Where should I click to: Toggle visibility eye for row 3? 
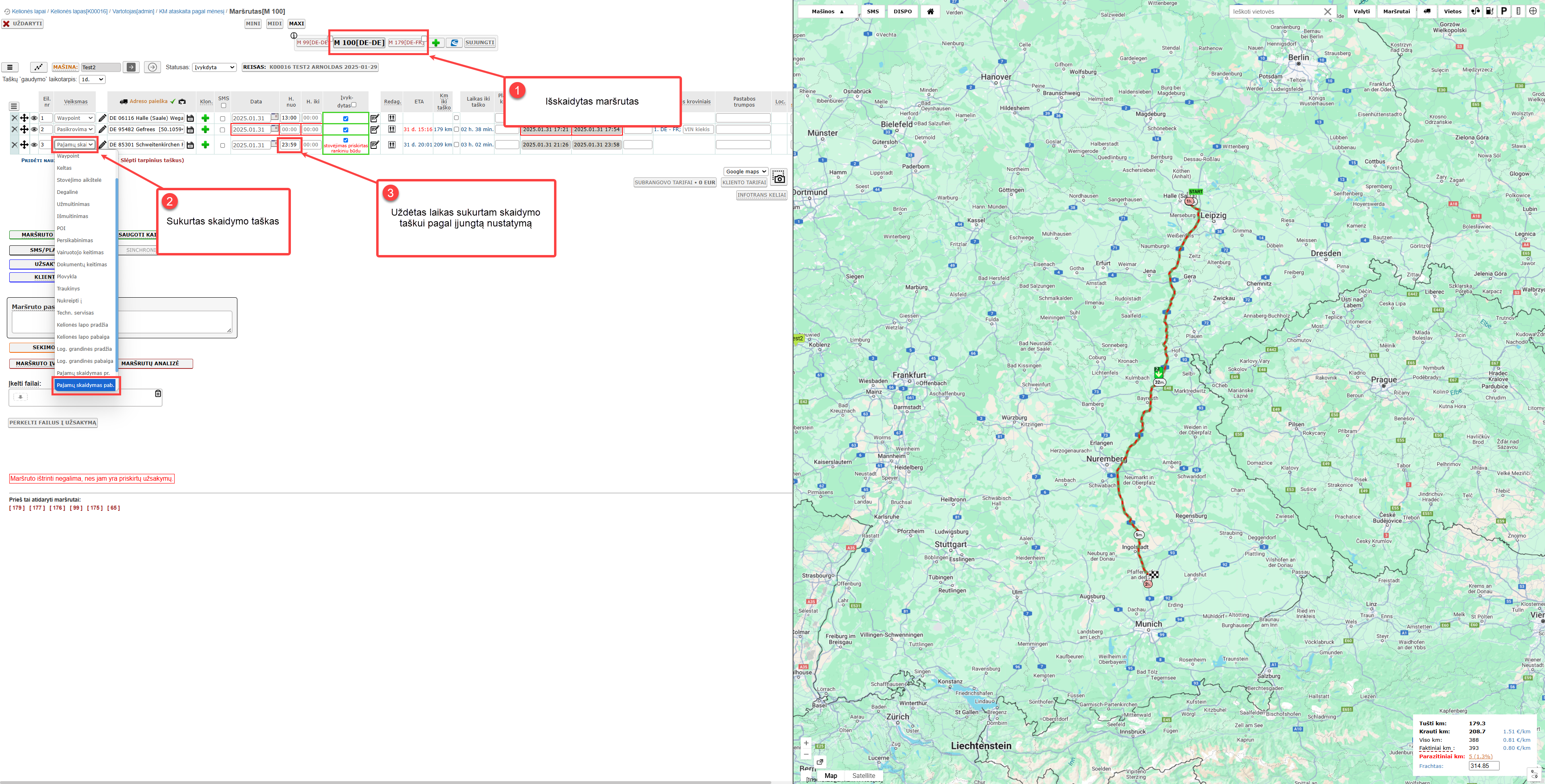34,144
